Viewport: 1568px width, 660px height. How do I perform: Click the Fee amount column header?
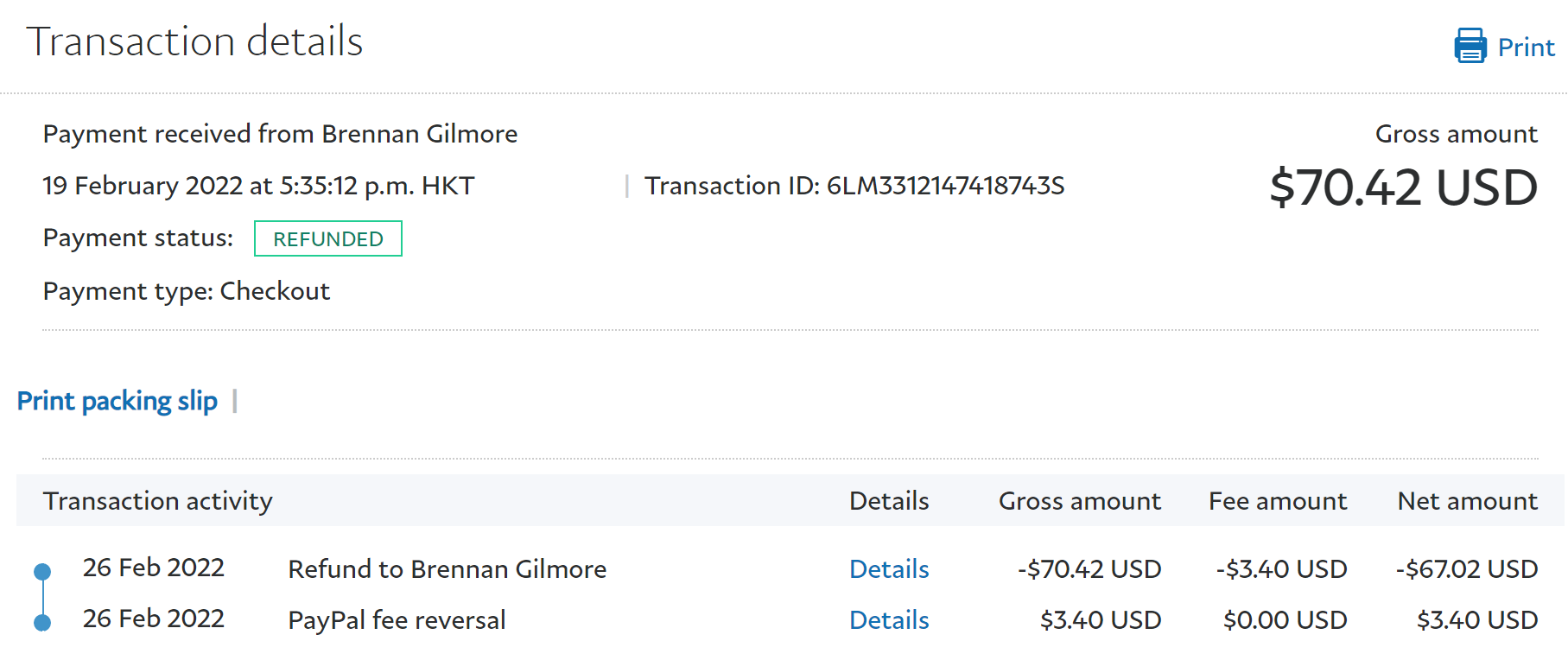pyautogui.click(x=1277, y=501)
